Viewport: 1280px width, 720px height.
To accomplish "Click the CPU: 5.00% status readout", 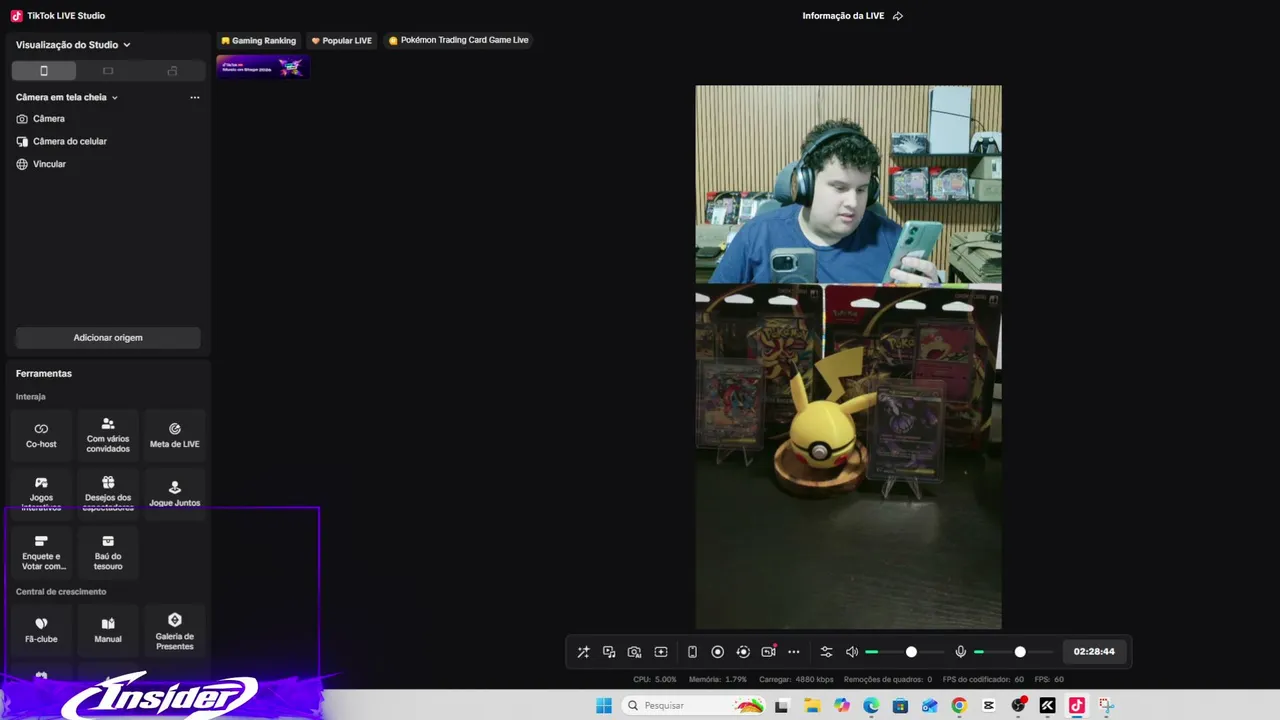I will pos(655,680).
